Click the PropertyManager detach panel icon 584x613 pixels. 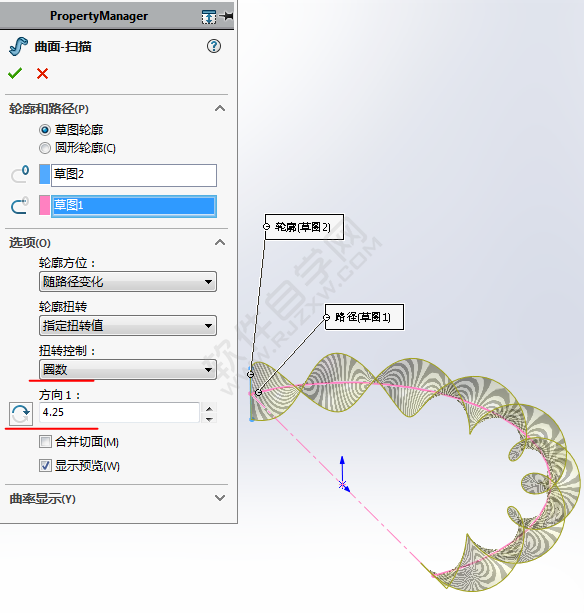[x=209, y=17]
